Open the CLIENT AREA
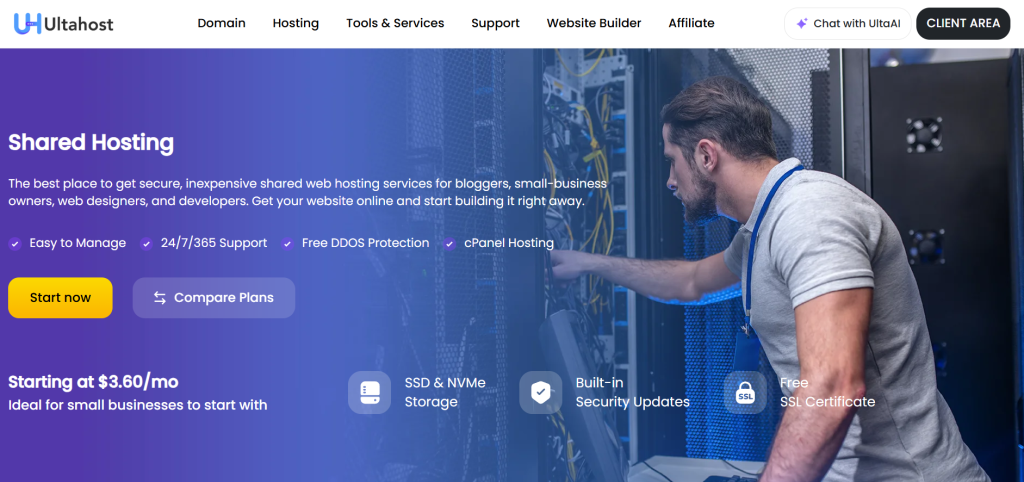Image resolution: width=1024 pixels, height=482 pixels. click(963, 24)
